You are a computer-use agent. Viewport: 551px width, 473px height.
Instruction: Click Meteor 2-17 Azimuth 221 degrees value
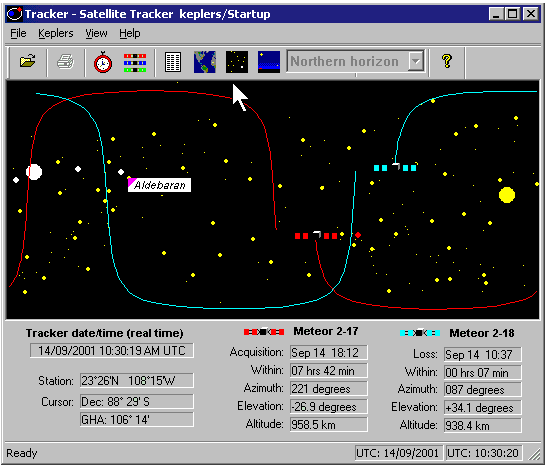(329, 389)
